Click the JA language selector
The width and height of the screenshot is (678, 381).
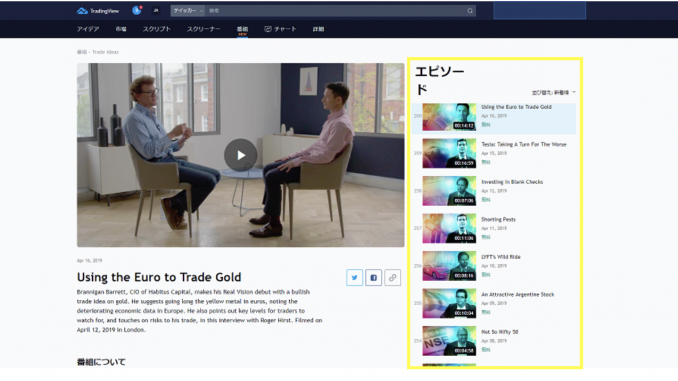(156, 11)
